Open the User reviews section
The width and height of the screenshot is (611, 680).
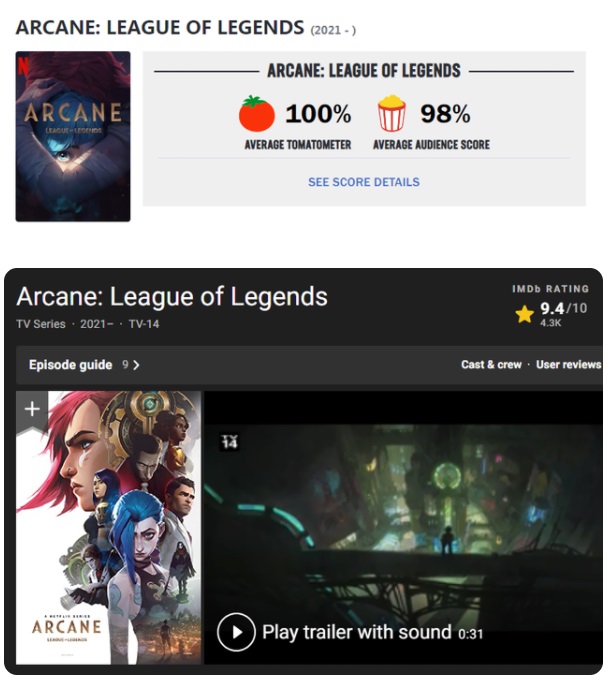(x=569, y=365)
